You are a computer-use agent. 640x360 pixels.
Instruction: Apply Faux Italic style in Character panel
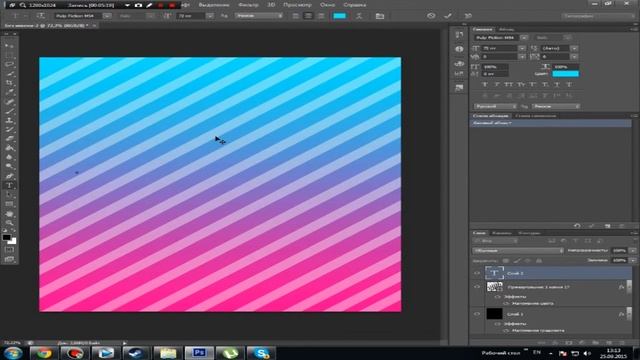pyautogui.click(x=497, y=84)
